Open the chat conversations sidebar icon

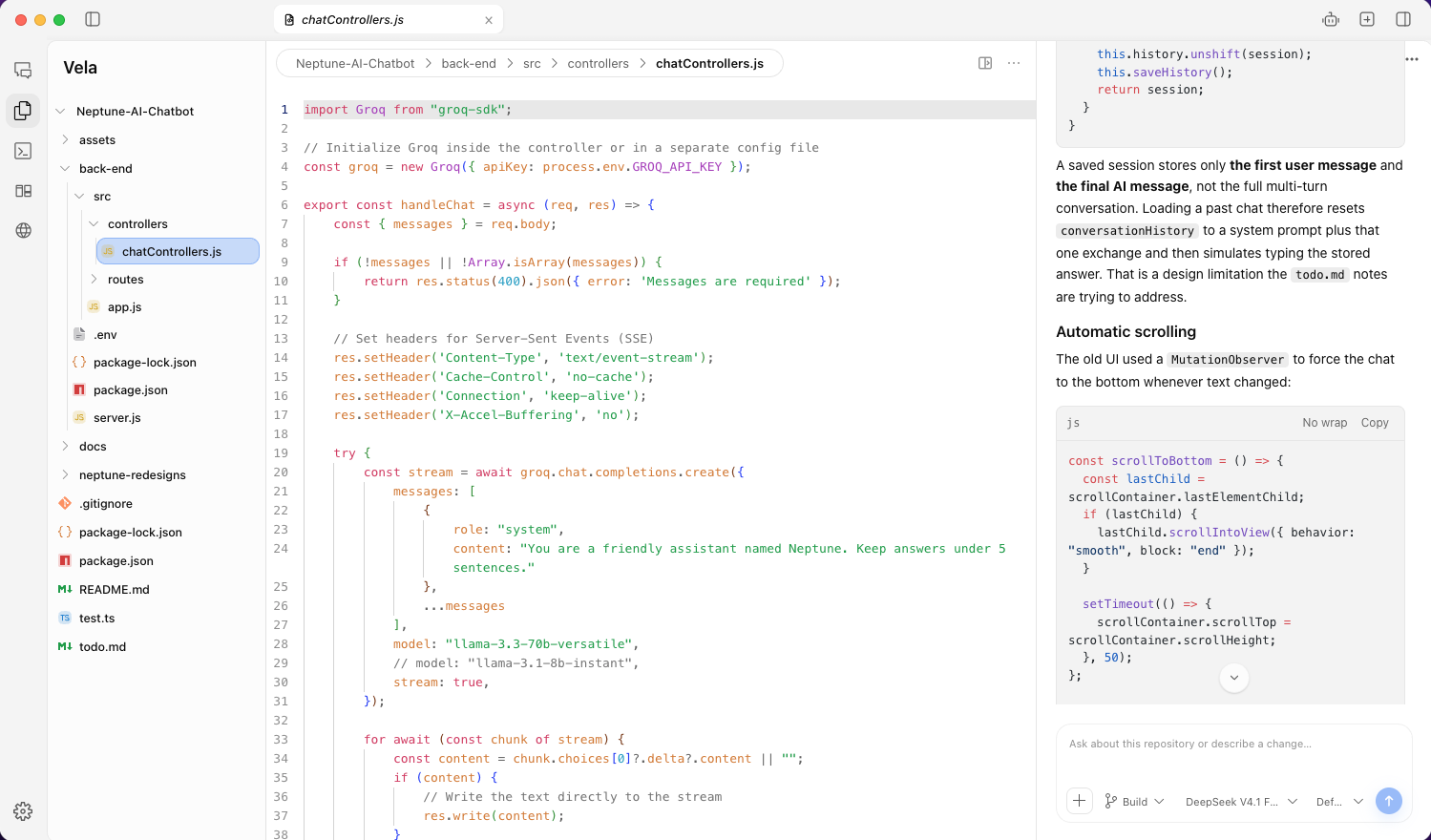coord(24,70)
